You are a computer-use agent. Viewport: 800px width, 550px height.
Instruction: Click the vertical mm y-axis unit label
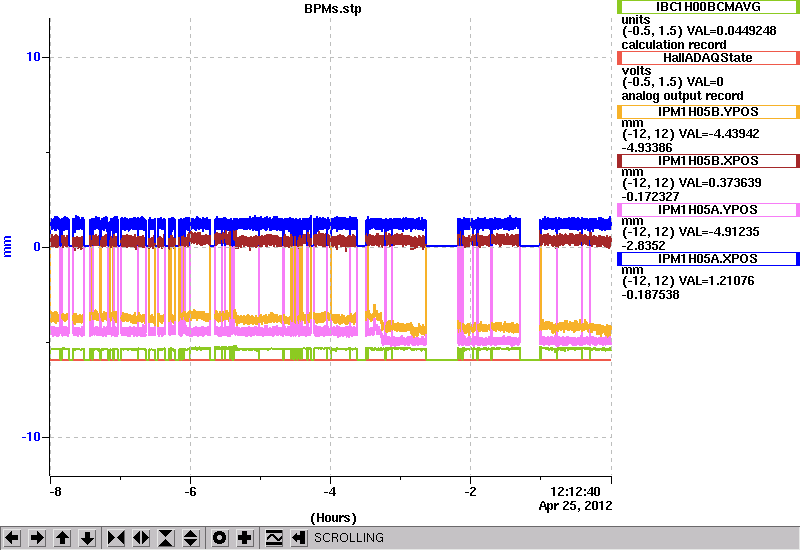7,246
